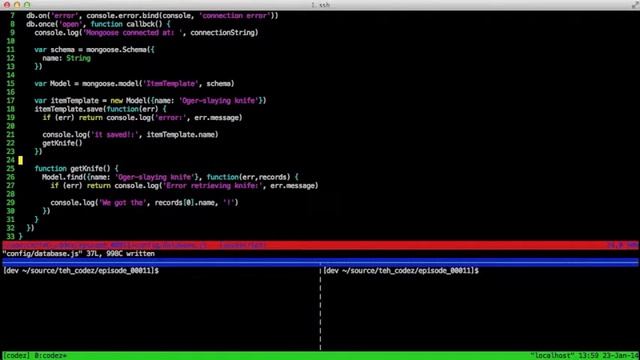Viewport: 640px width, 360px height.
Task: Click the tmux window tab "0:codez"
Action: point(50,356)
